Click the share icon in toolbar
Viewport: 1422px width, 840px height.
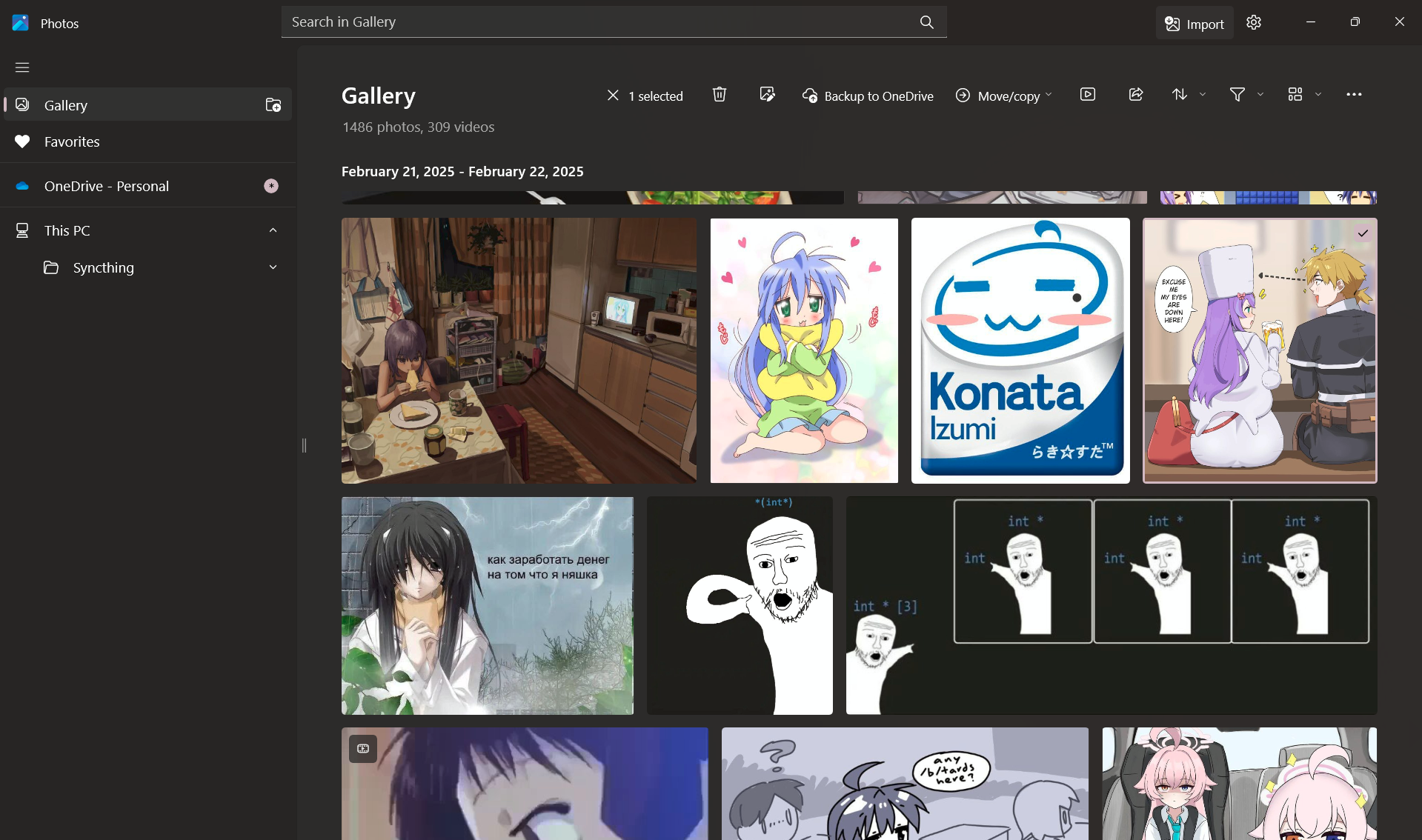[x=1136, y=95]
